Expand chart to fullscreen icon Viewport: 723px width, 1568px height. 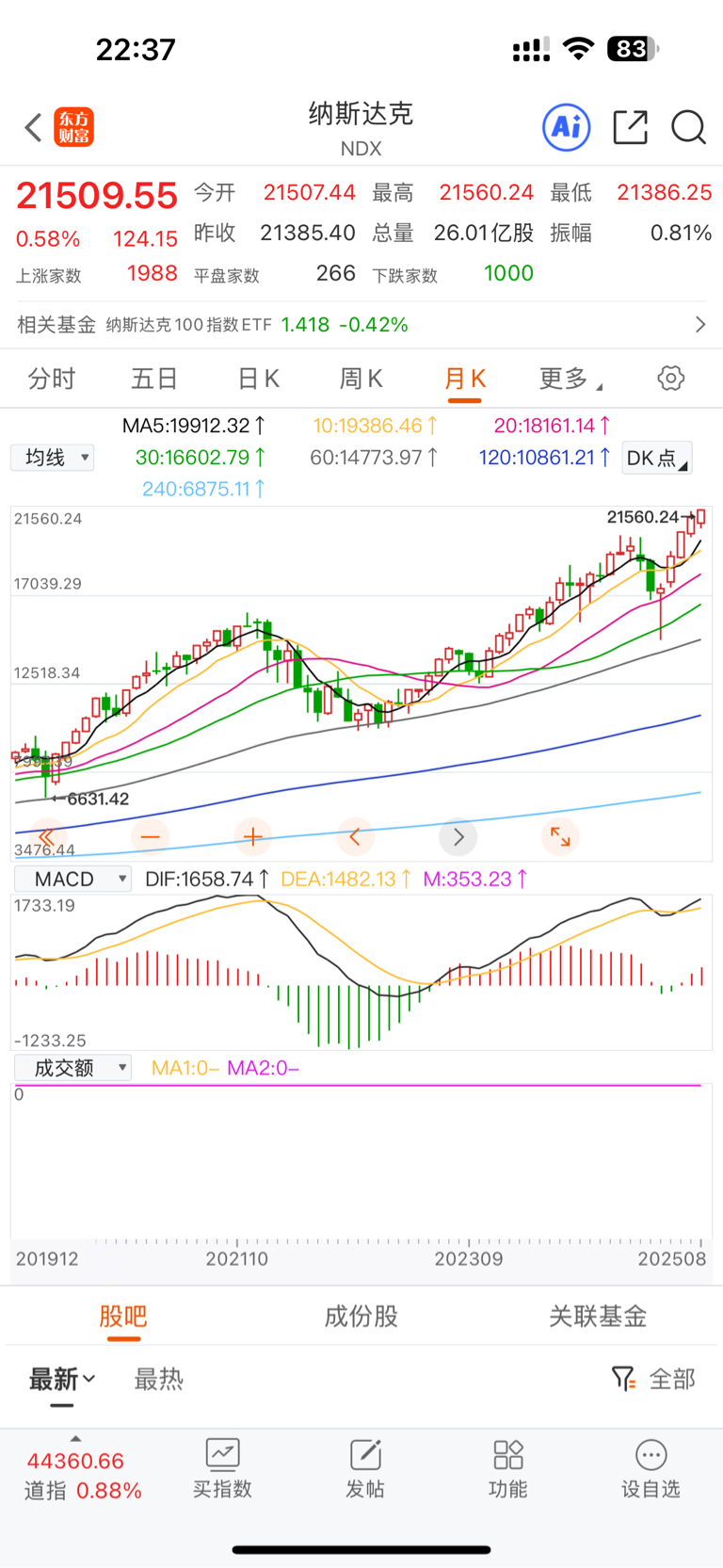coord(560,836)
